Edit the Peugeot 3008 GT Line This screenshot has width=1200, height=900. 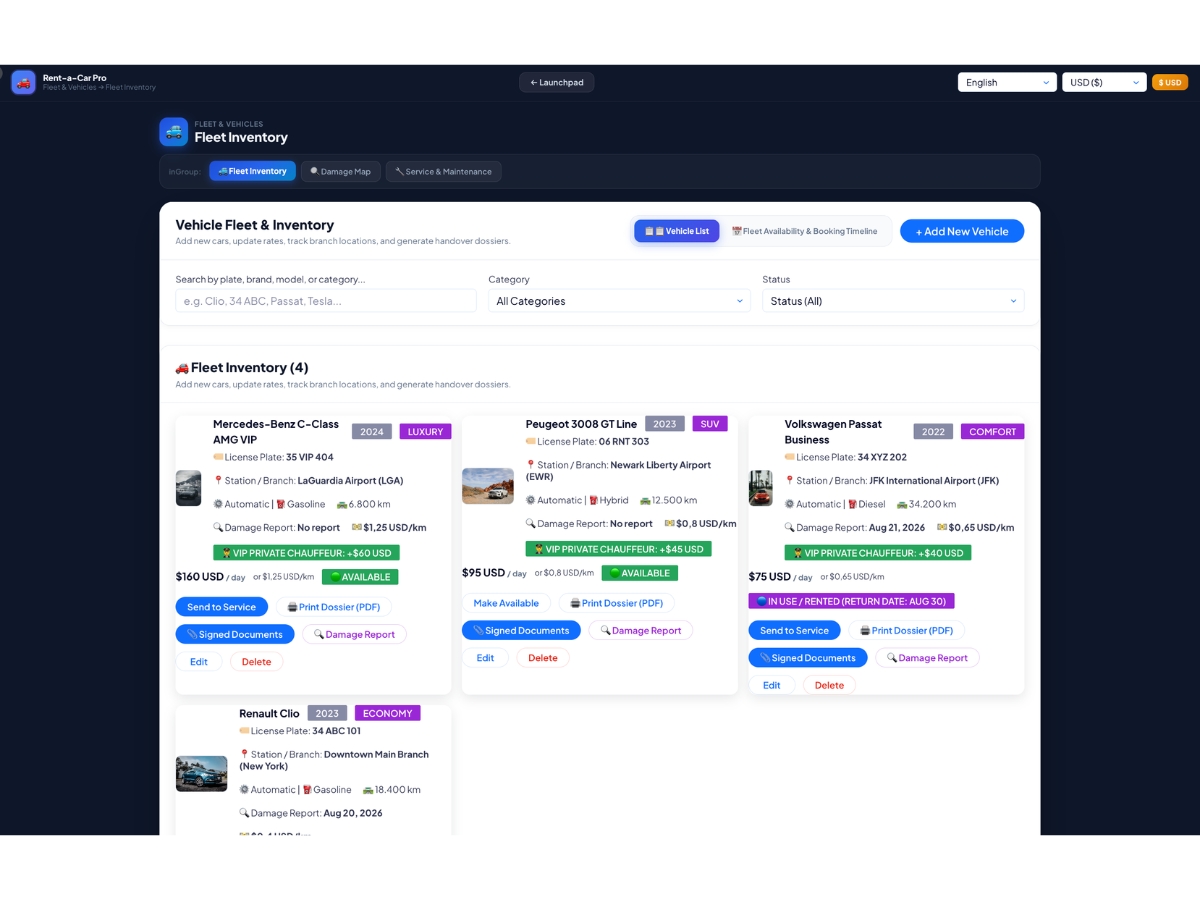(x=485, y=658)
